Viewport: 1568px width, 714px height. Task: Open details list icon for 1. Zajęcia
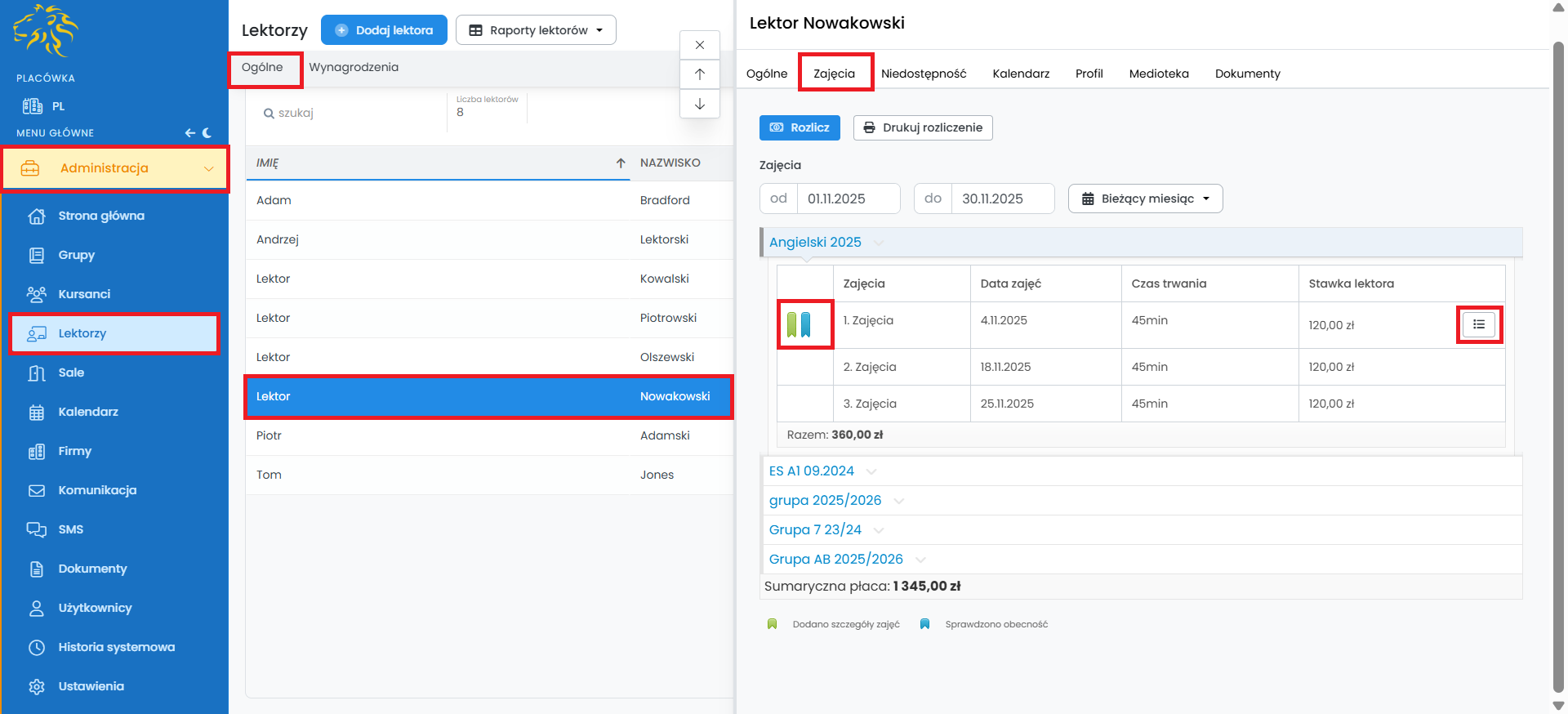(1479, 324)
